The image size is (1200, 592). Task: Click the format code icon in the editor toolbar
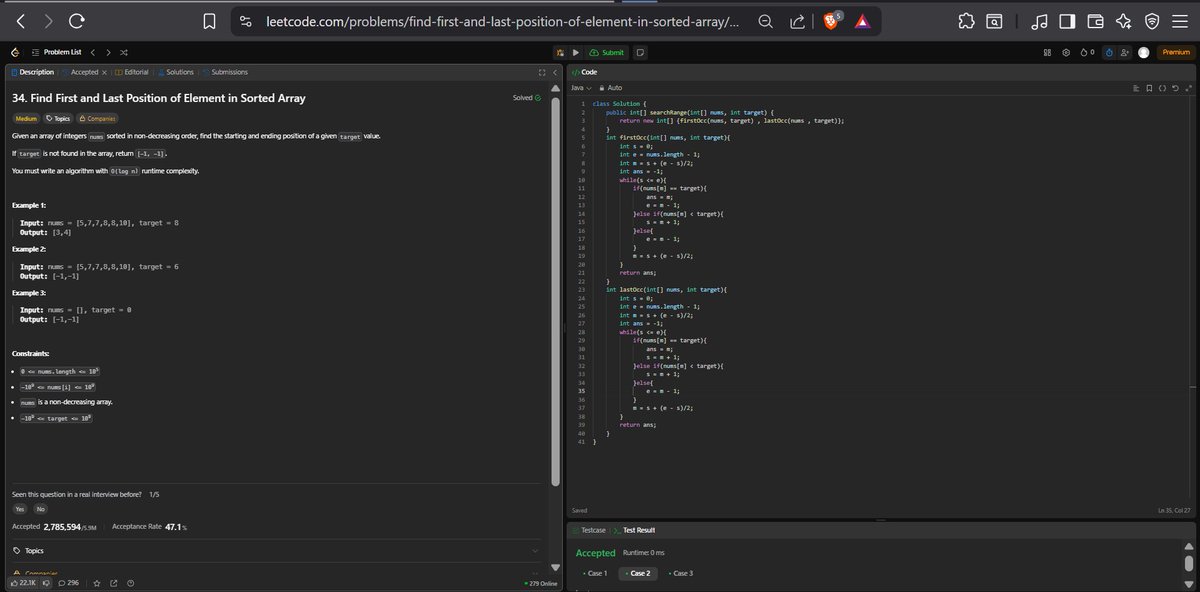tap(1136, 88)
